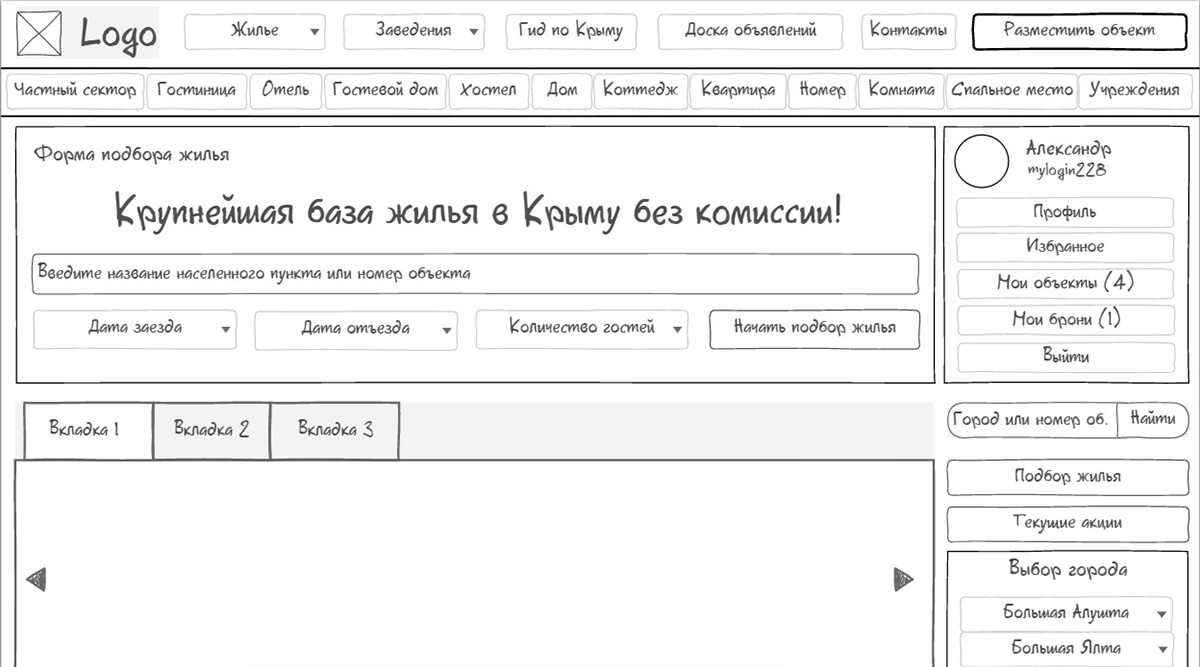Switch to Вкладка 2 tab
The image size is (1200, 667).
coord(211,430)
